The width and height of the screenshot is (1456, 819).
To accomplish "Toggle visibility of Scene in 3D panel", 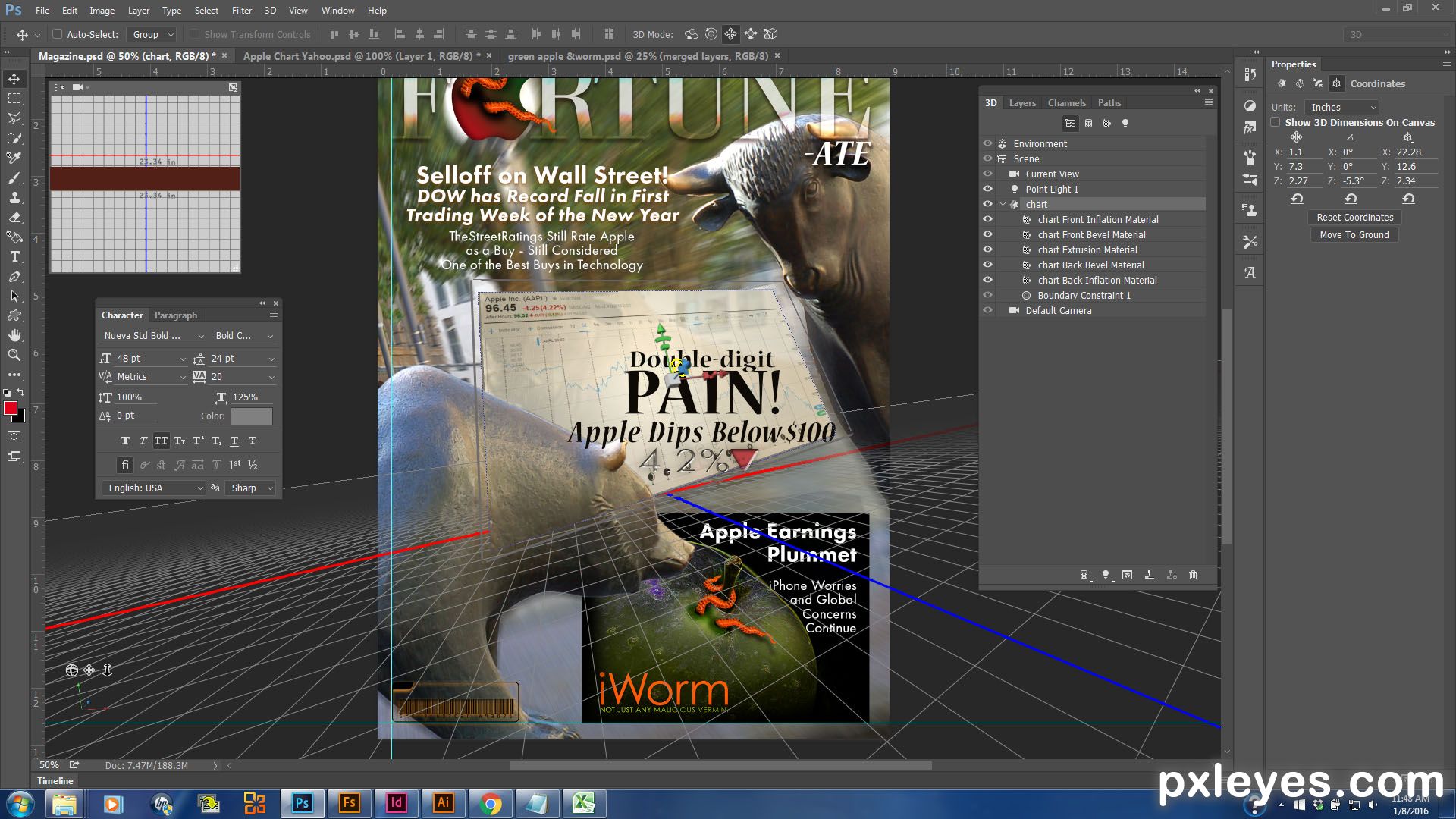I will (987, 158).
